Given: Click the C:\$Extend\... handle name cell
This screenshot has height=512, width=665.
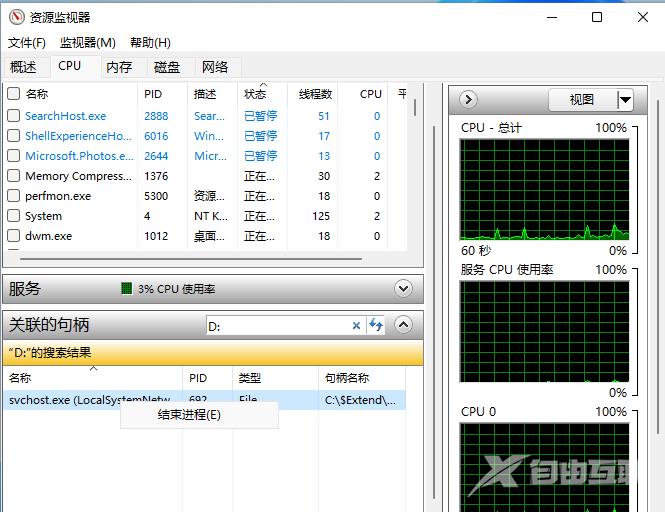Looking at the screenshot, I should click(x=360, y=400).
